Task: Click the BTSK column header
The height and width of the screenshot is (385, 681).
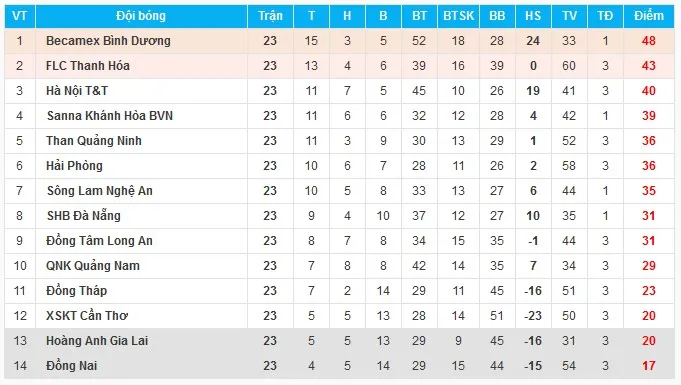Action: pos(458,16)
